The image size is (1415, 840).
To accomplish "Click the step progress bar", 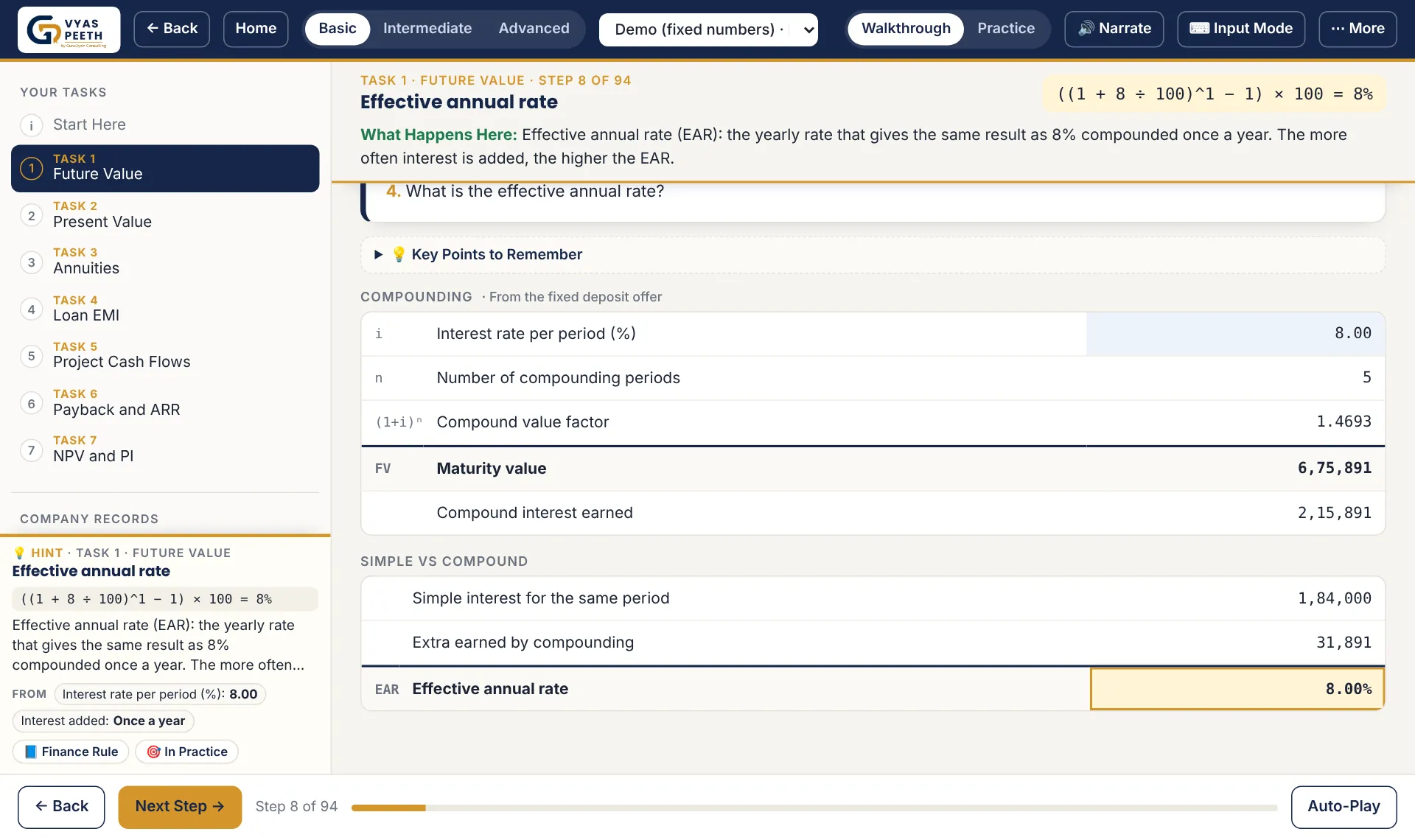I will click(814, 808).
